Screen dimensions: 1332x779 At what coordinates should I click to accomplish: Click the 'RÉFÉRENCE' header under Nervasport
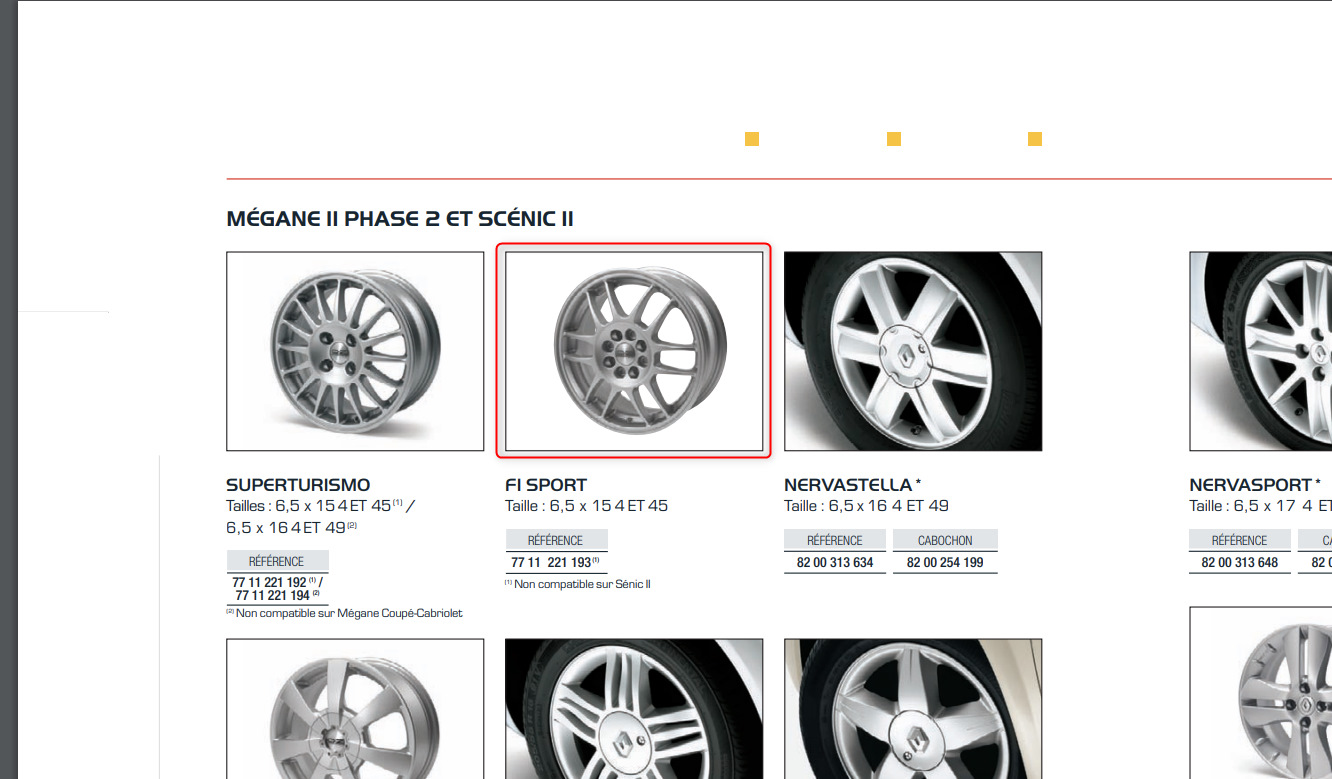pyautogui.click(x=1240, y=541)
